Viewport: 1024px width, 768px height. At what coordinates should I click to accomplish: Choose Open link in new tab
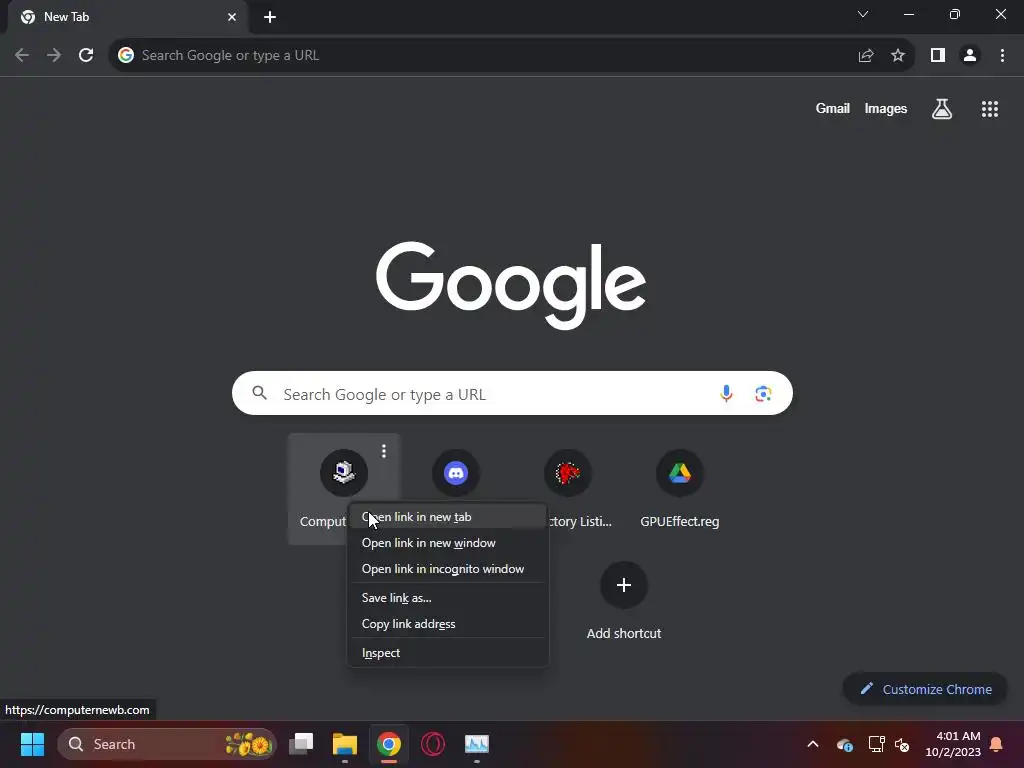coord(448,517)
